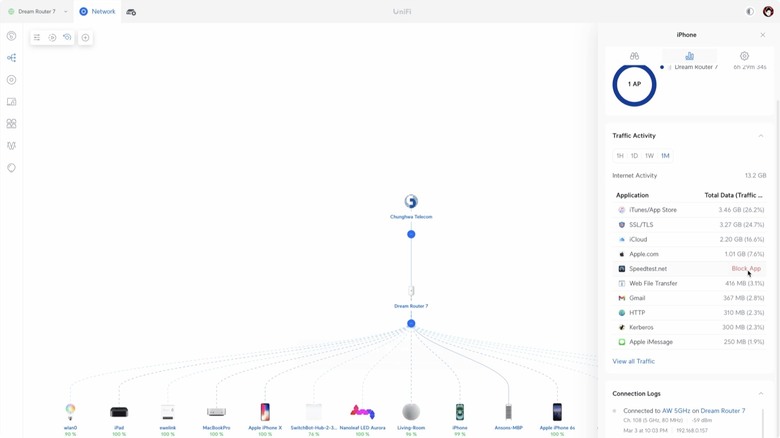The image size is (780, 438).
Task: Open the user profile avatar
Action: coord(768,11)
